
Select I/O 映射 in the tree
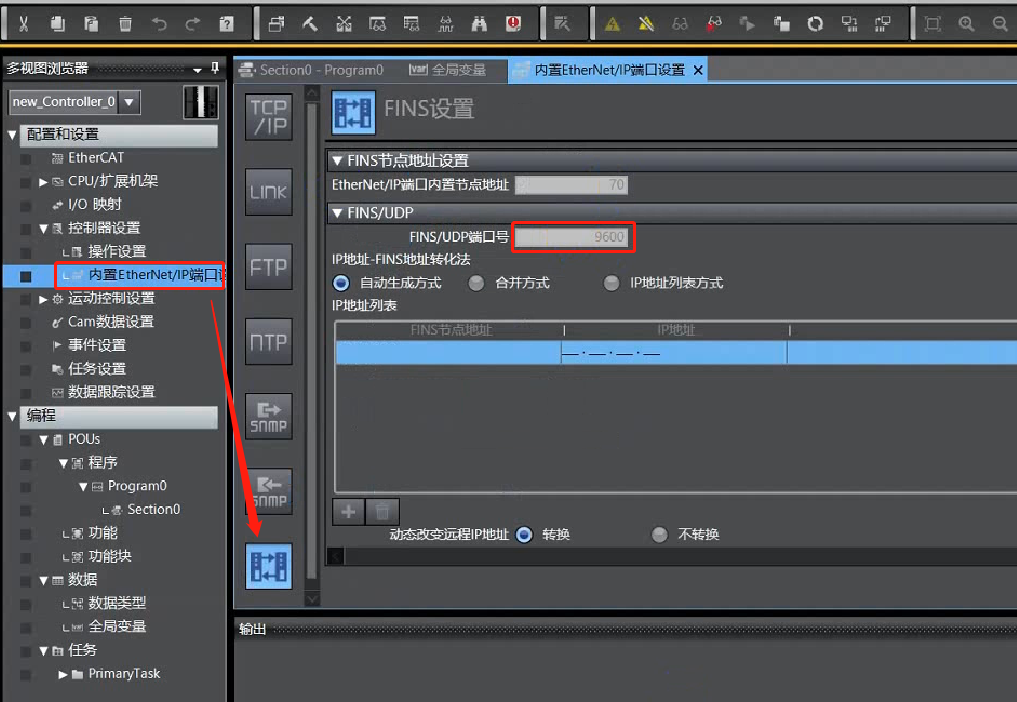[x=94, y=205]
